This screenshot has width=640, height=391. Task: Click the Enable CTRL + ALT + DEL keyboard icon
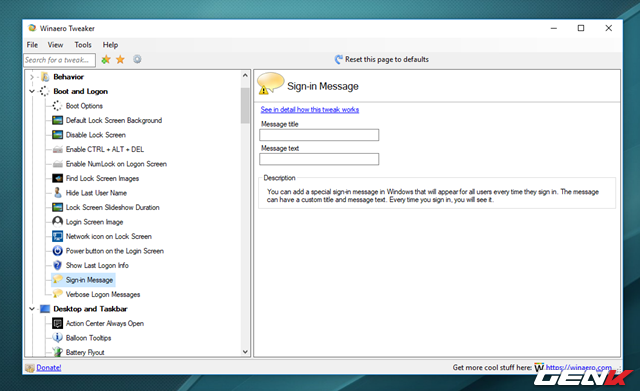tap(57, 149)
